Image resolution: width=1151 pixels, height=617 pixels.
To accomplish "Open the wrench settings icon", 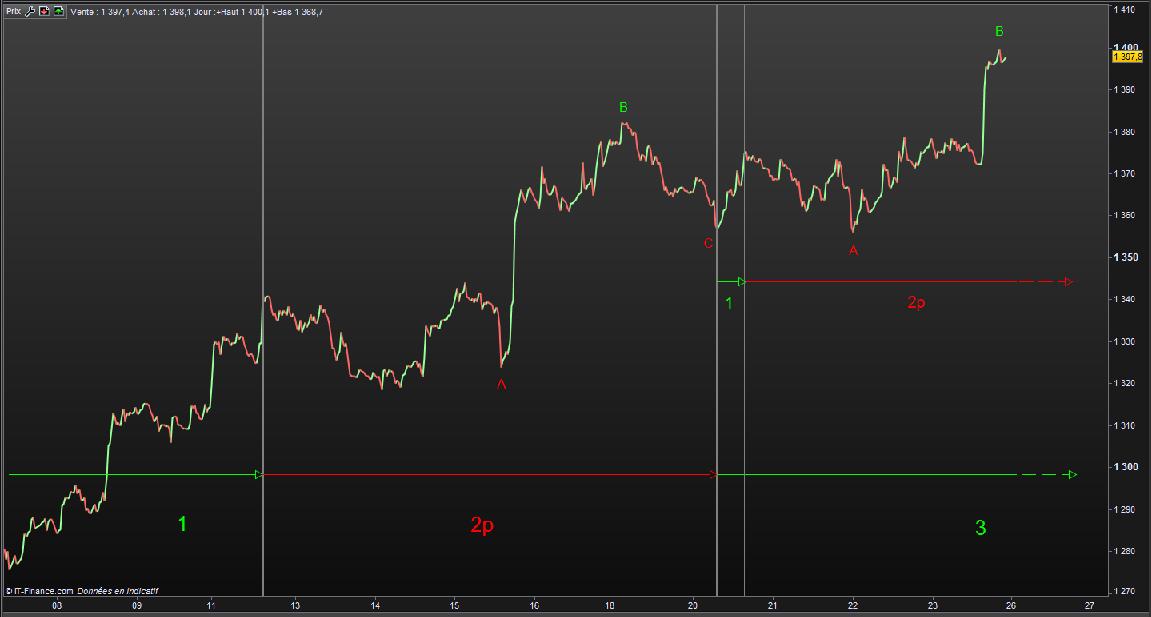I will 31,11.
